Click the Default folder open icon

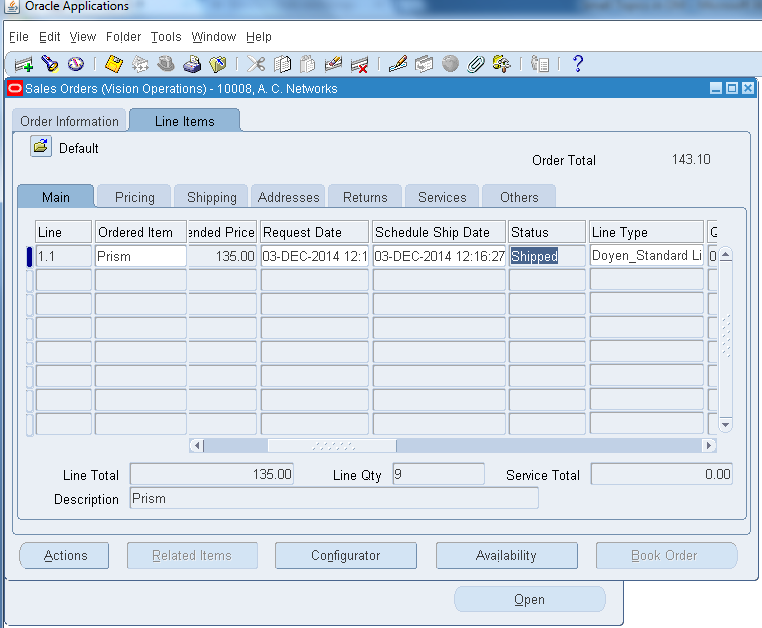coord(41,146)
